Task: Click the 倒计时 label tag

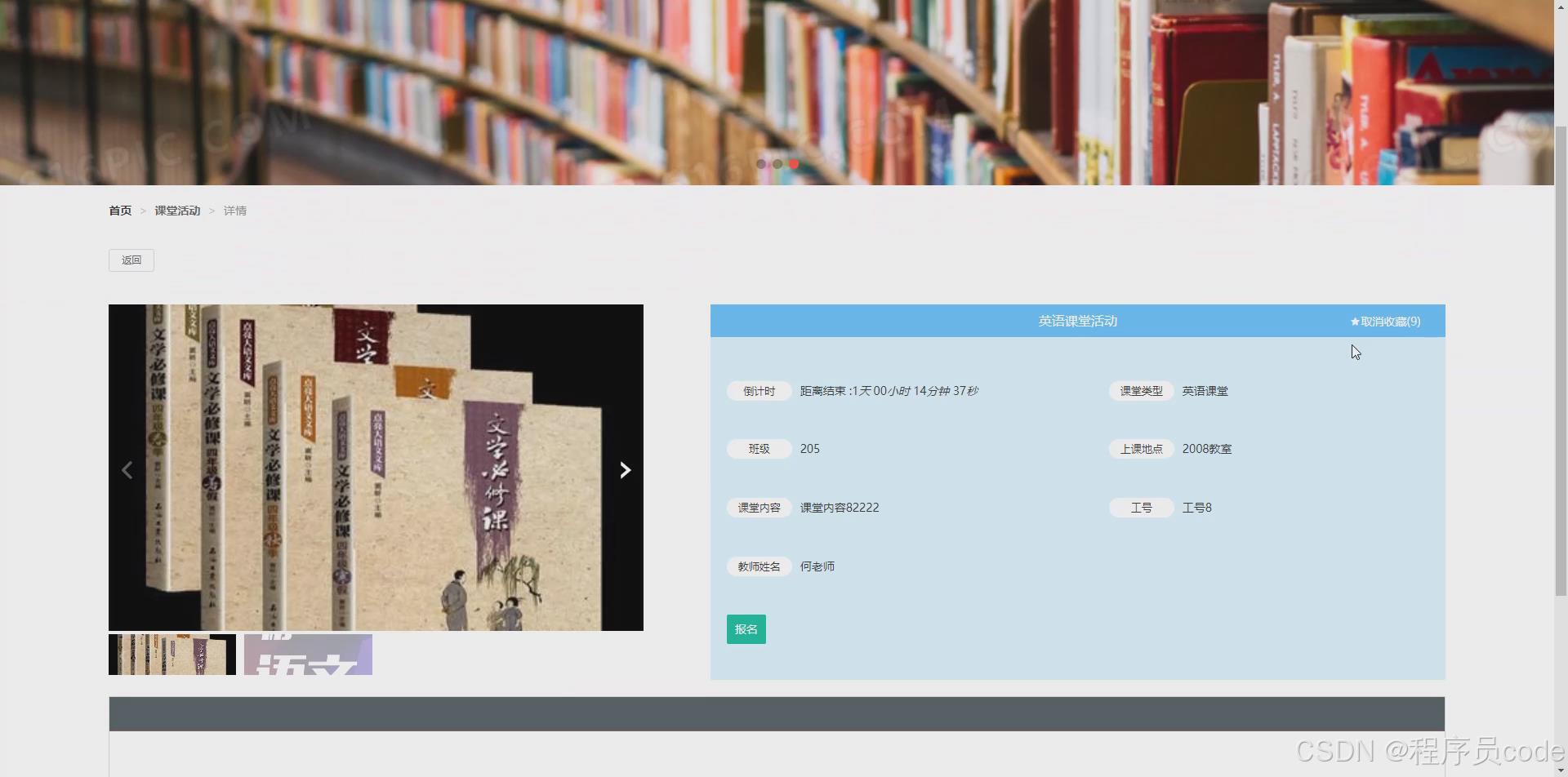Action: (759, 391)
